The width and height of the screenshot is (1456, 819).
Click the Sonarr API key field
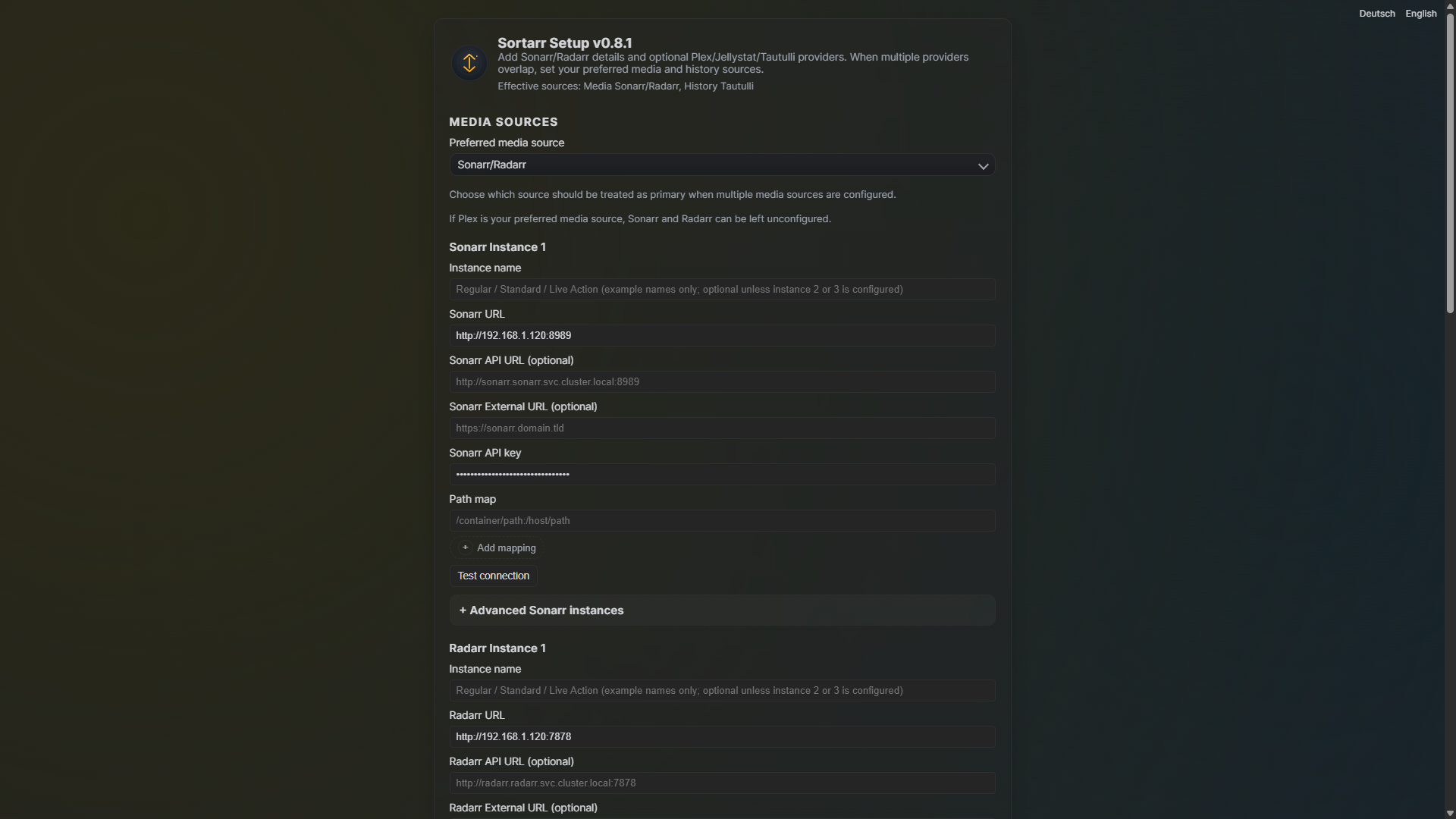pyautogui.click(x=722, y=474)
